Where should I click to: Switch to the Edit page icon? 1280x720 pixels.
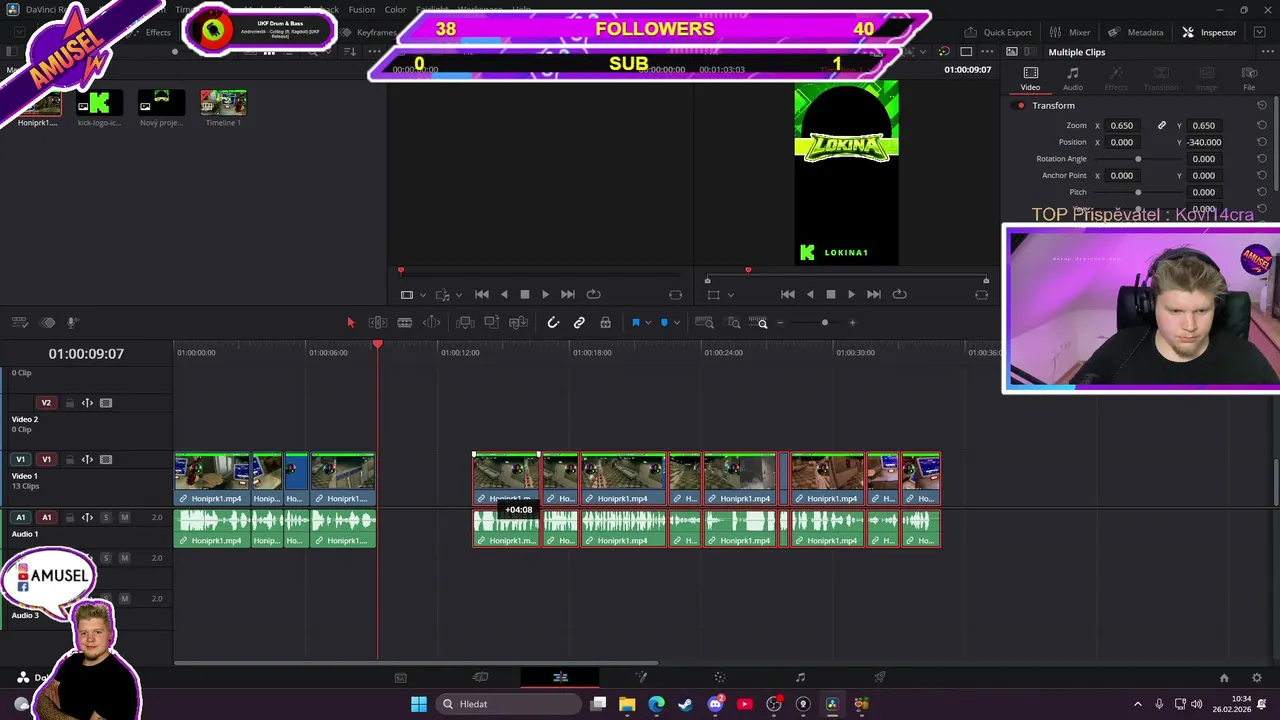560,677
